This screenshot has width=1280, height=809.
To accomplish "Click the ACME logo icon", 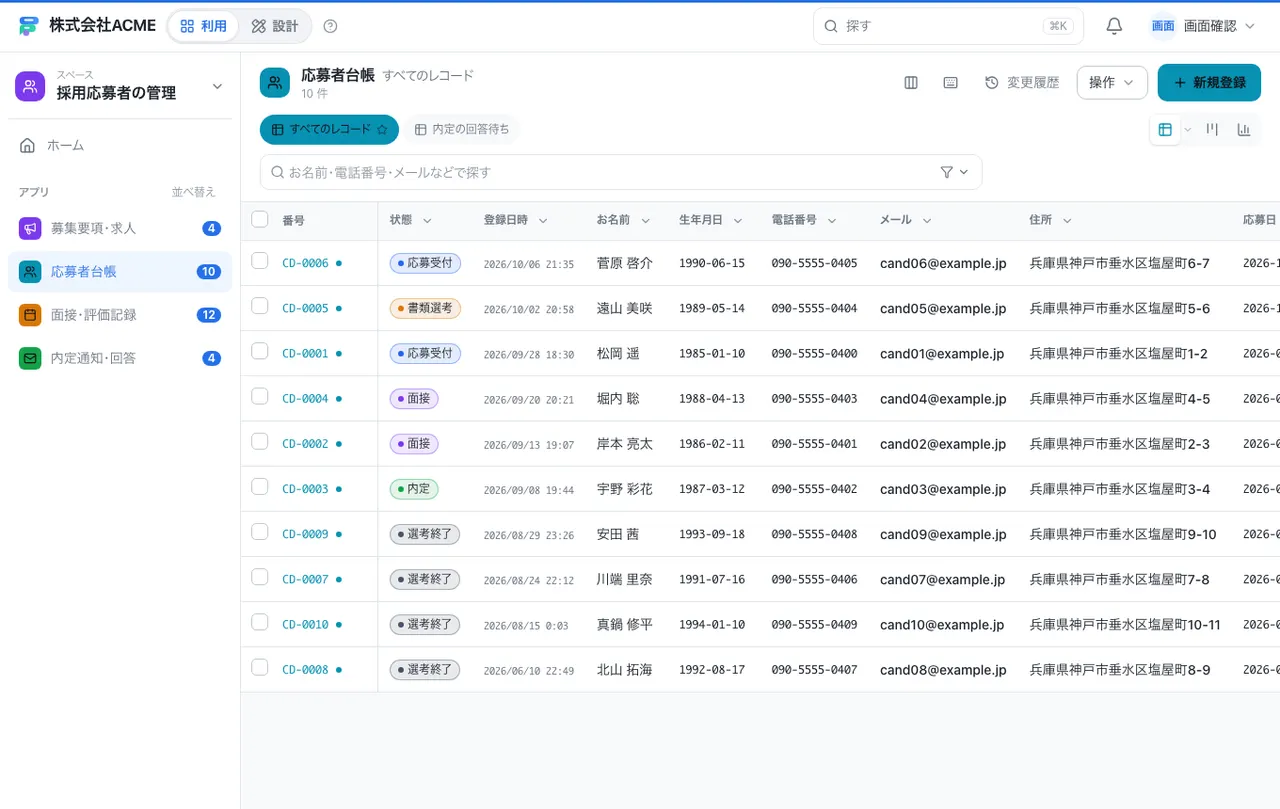I will point(29,26).
